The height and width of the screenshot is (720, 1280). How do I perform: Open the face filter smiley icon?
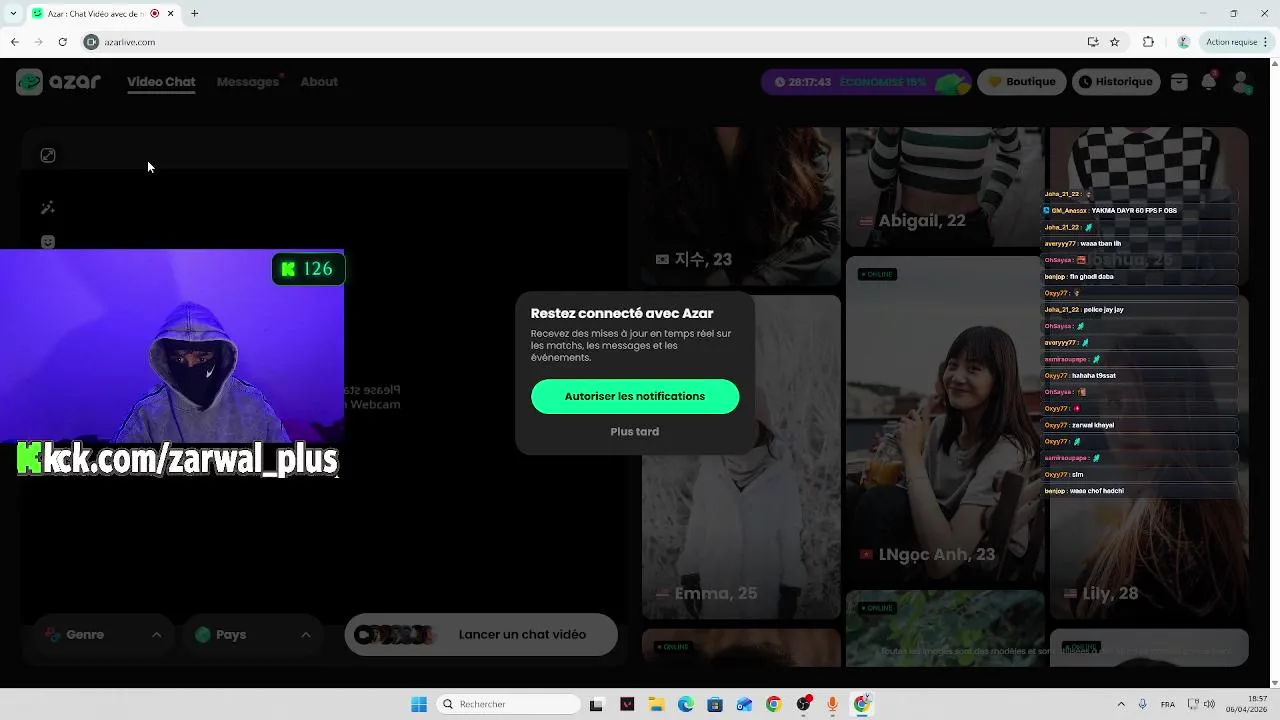coord(48,241)
